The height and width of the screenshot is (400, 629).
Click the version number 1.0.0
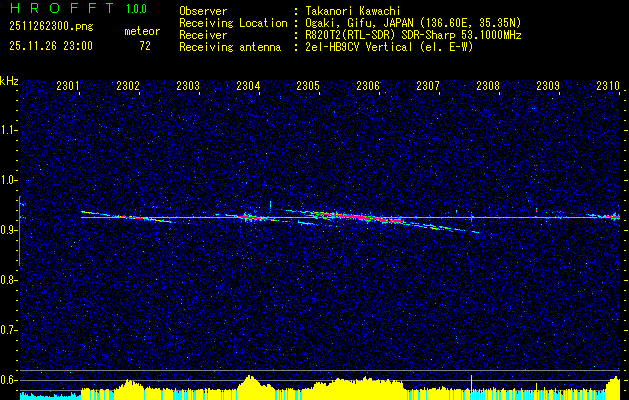point(136,8)
